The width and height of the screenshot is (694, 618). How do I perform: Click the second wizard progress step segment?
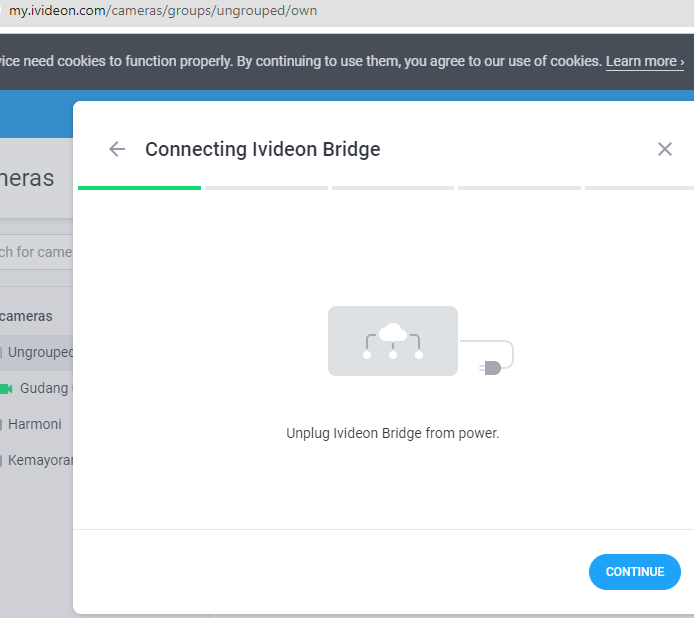point(266,188)
